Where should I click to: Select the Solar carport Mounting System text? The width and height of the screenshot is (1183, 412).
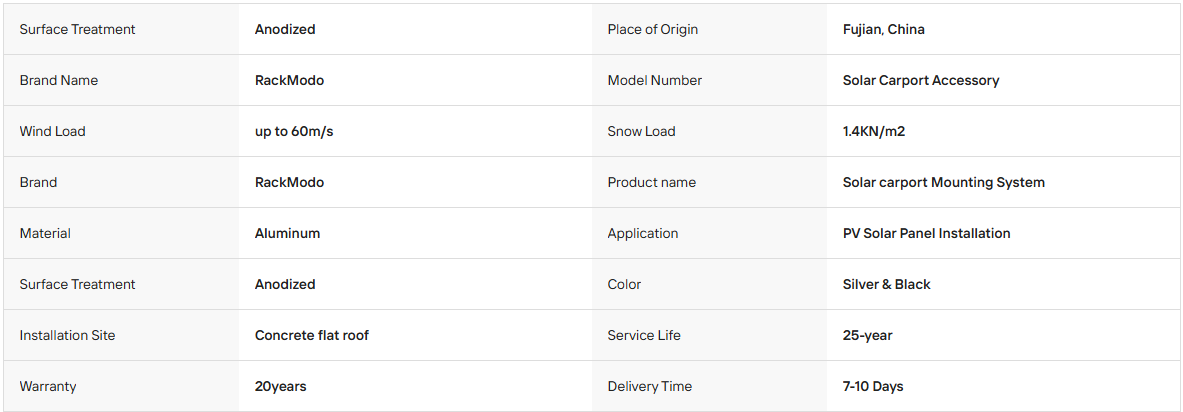click(x=944, y=183)
